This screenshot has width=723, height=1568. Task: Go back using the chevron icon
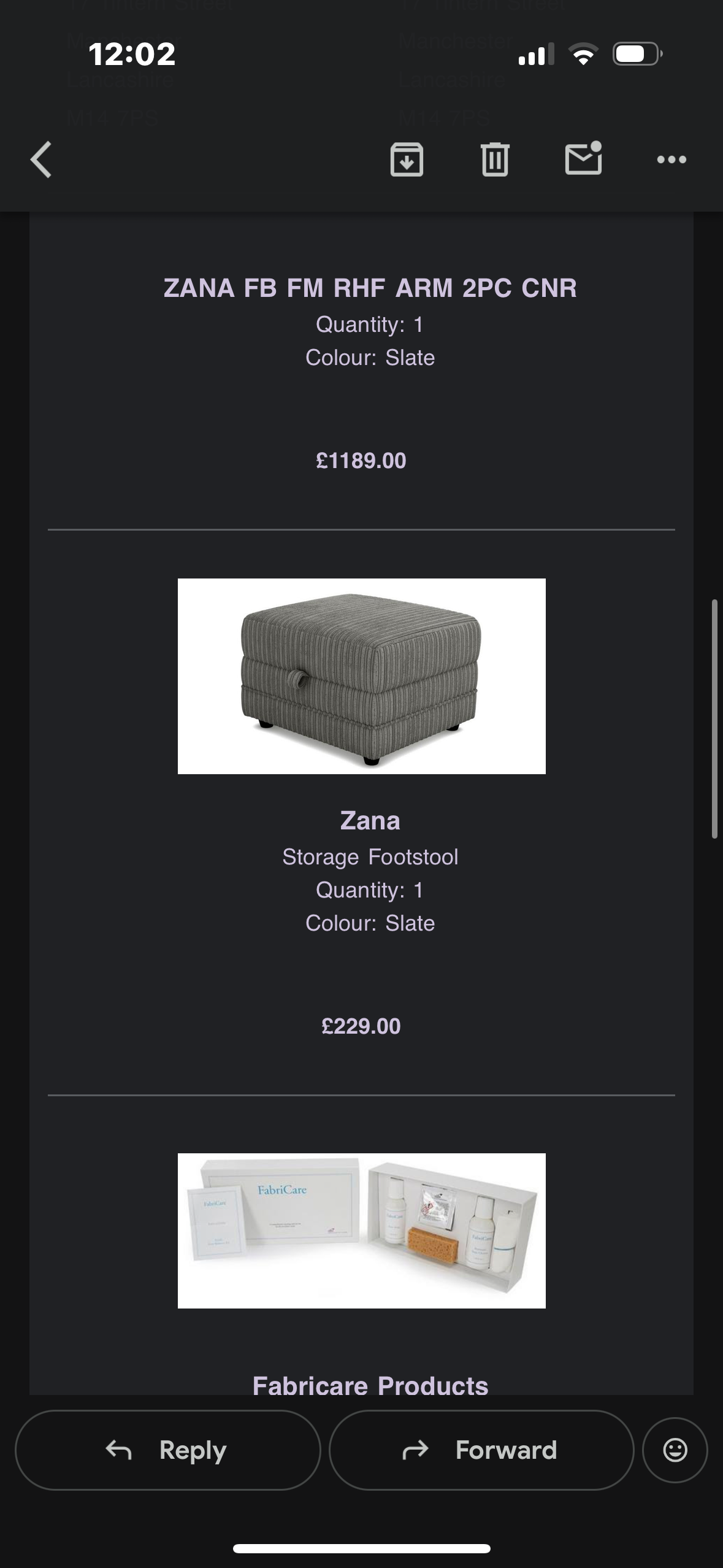[x=40, y=159]
